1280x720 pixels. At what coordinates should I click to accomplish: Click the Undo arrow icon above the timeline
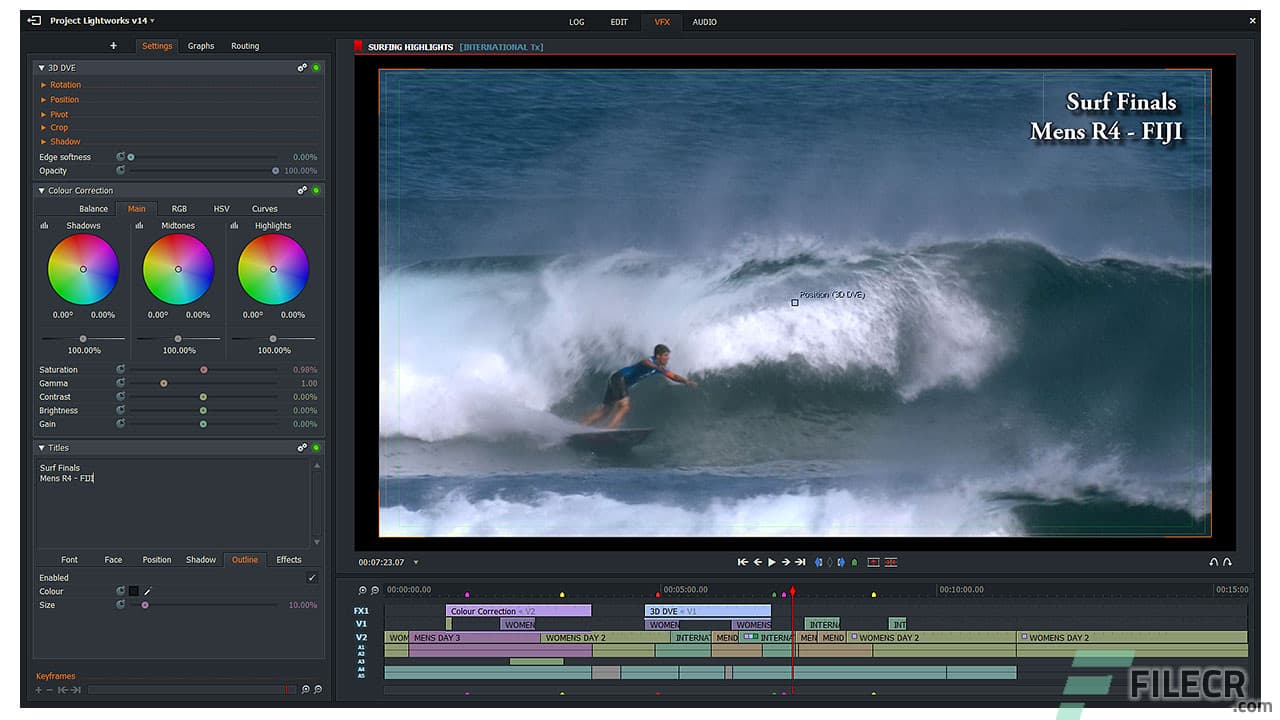[1213, 562]
